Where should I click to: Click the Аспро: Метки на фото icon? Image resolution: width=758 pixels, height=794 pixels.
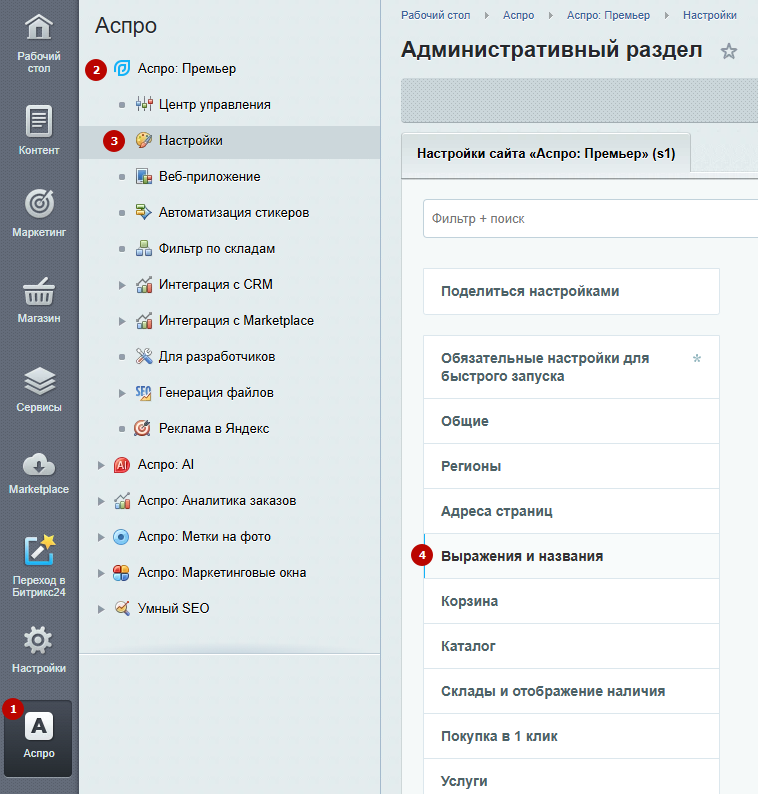click(121, 537)
